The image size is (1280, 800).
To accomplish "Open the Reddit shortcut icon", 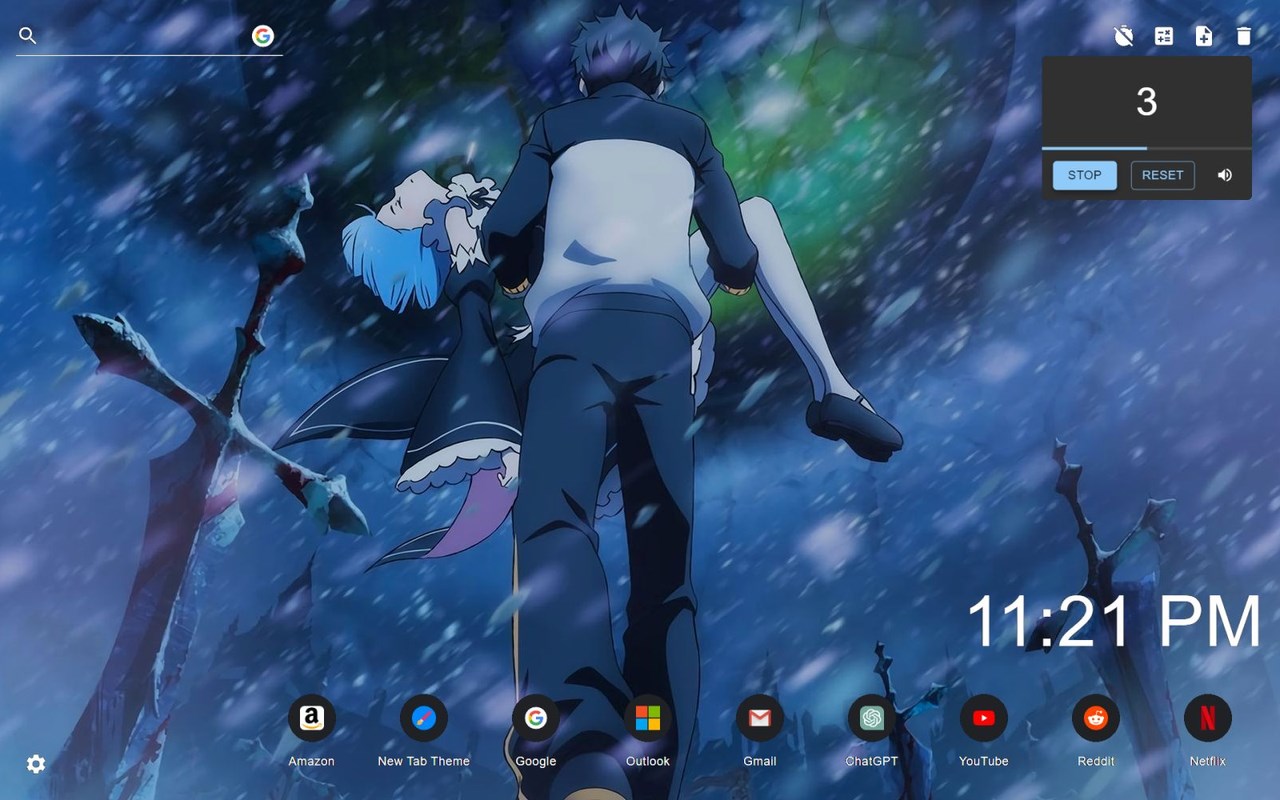I will click(1096, 718).
